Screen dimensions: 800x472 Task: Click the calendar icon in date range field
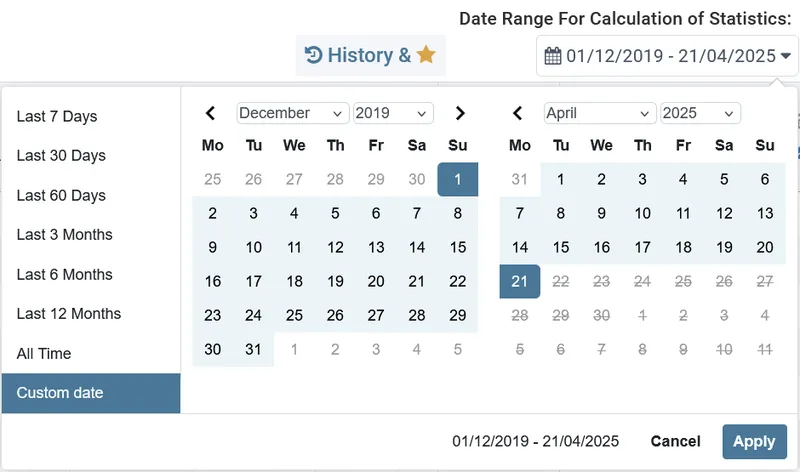[x=553, y=56]
